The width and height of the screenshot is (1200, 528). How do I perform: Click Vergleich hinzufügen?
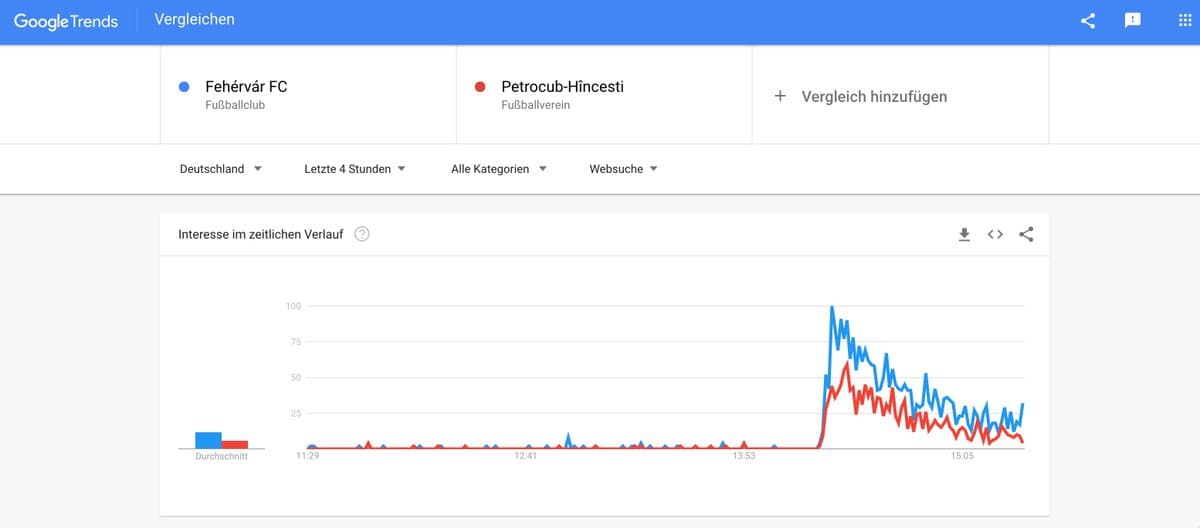874,96
